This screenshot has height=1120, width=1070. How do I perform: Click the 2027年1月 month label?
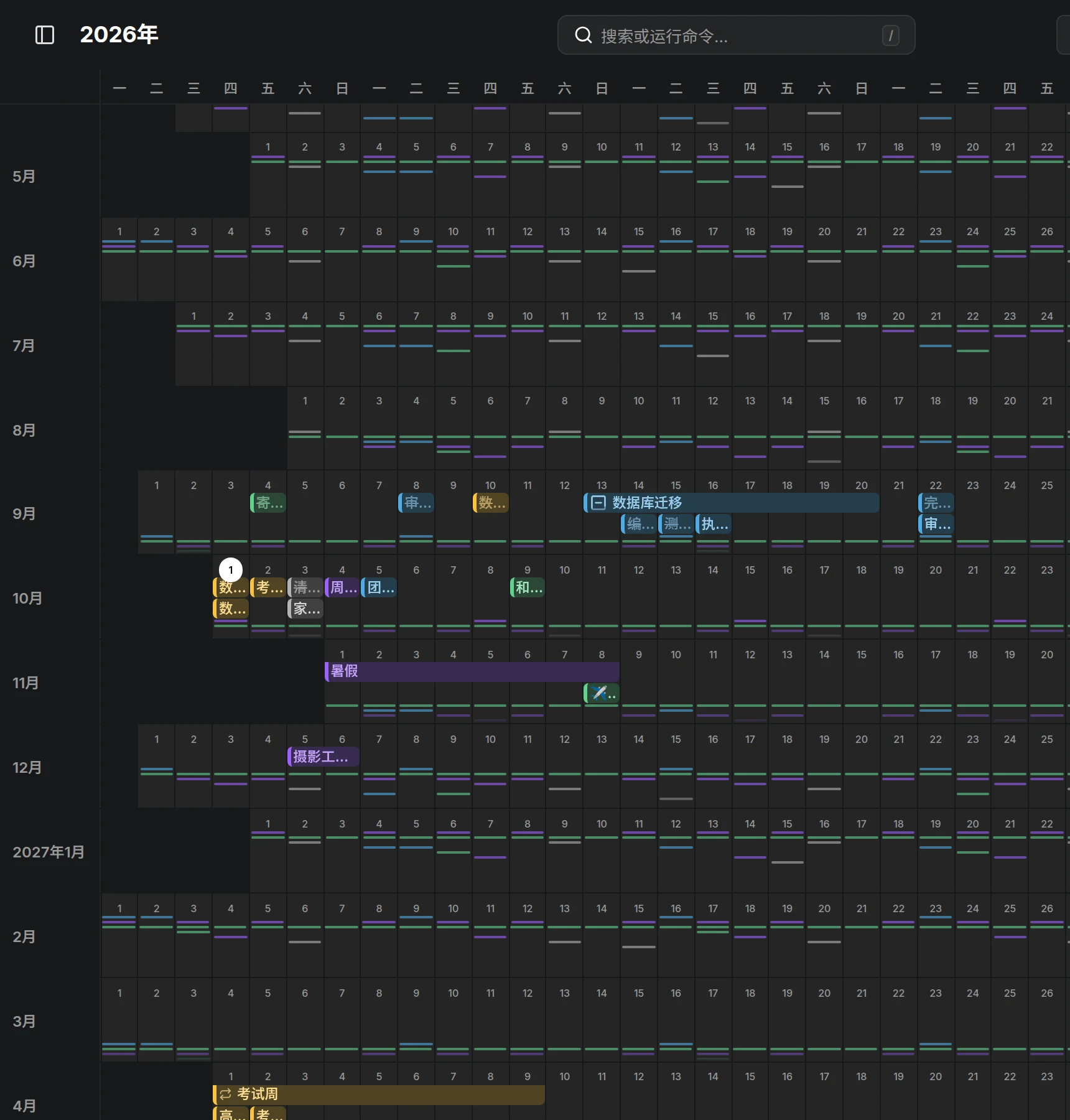pyautogui.click(x=49, y=852)
